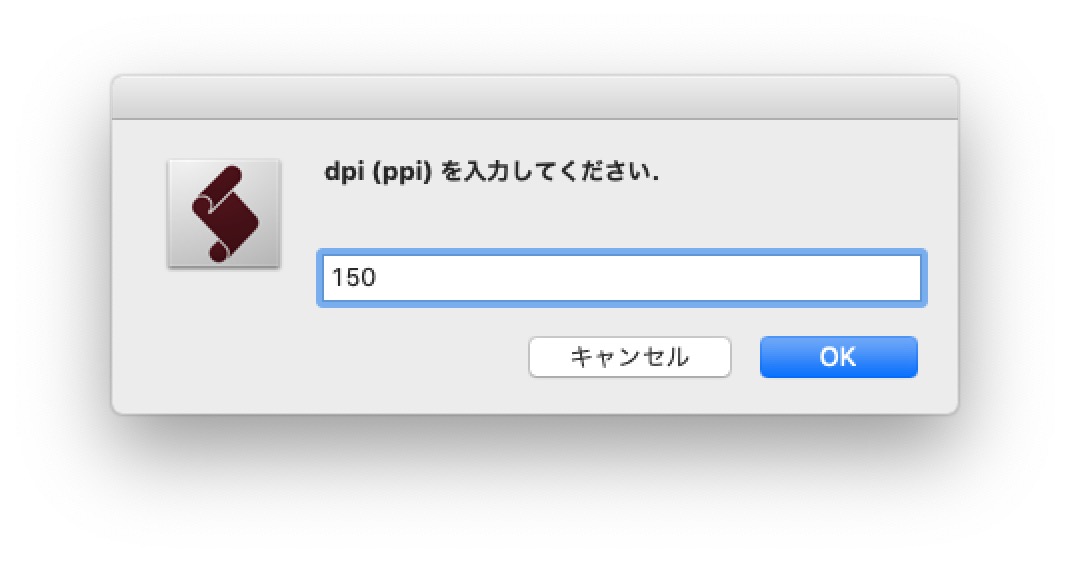Click the AppleScript scroll icon
Image resolution: width=1070 pixels, height=562 pixels.
click(225, 213)
